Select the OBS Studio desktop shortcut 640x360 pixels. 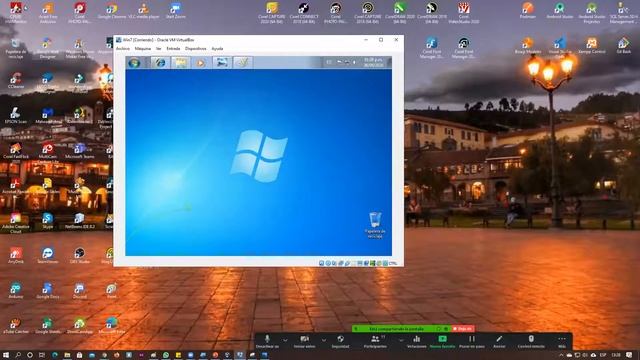(80, 256)
